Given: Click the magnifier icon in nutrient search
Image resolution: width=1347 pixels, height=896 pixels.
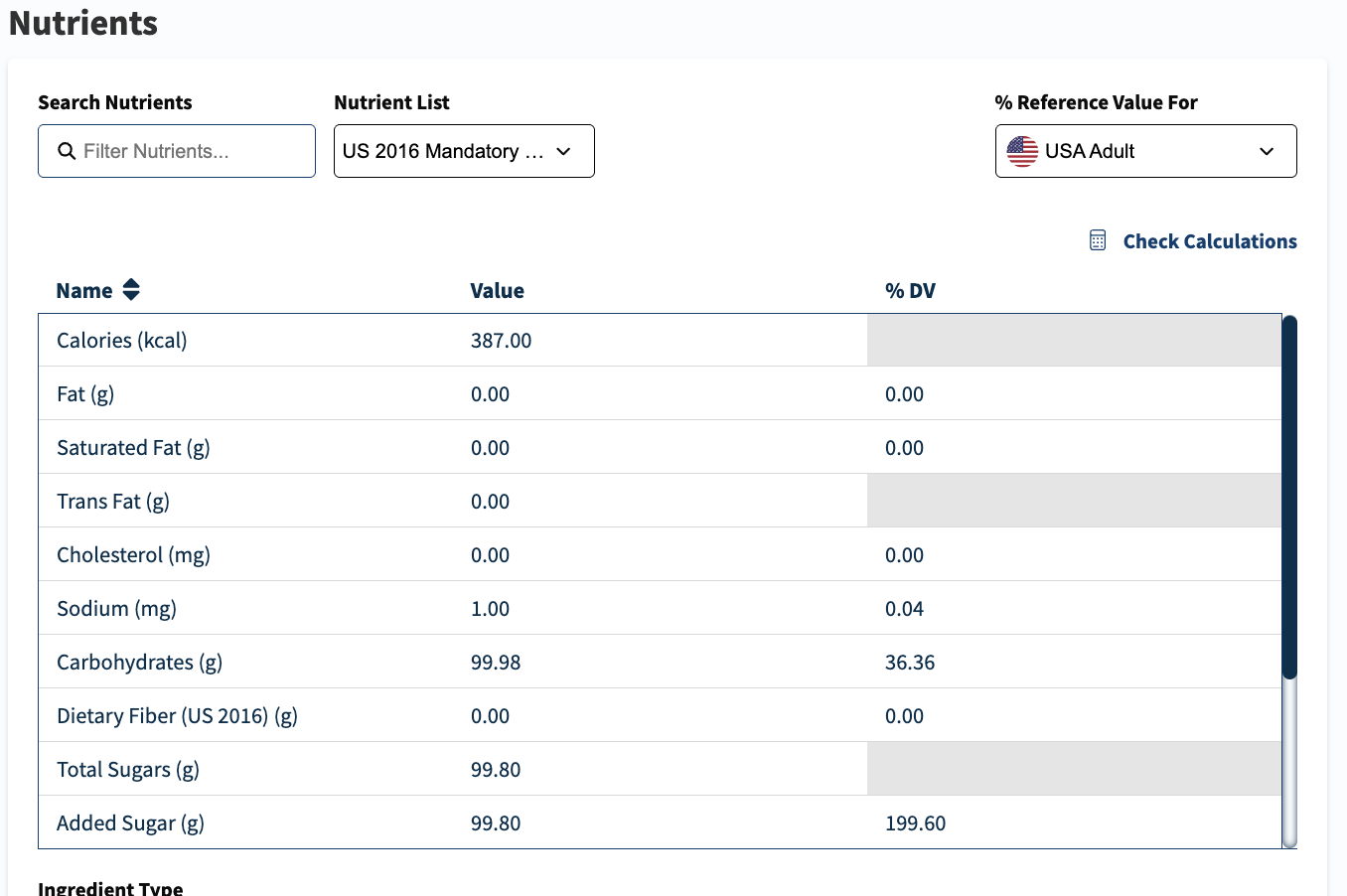Looking at the screenshot, I should 67,151.
